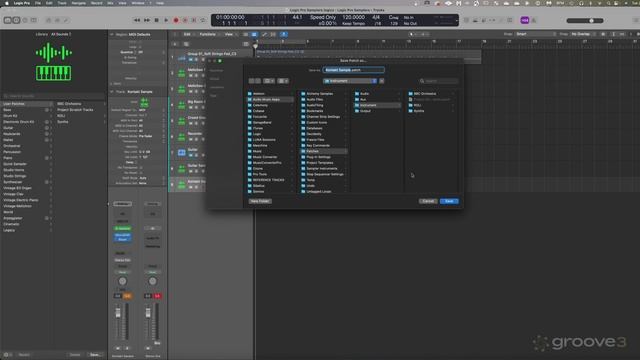The width and height of the screenshot is (640, 360).
Task: Hit the red Record button in transport
Action: pos(176,20)
